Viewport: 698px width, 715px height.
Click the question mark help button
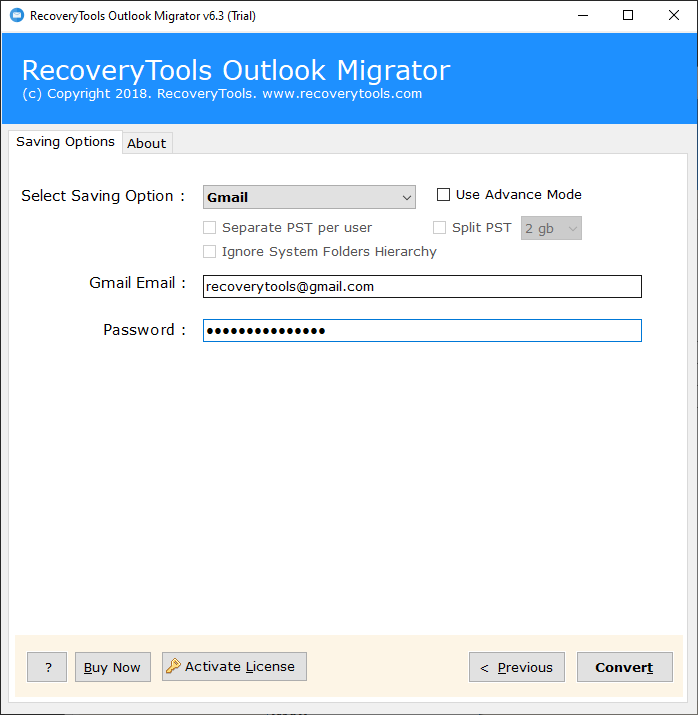[x=47, y=667]
